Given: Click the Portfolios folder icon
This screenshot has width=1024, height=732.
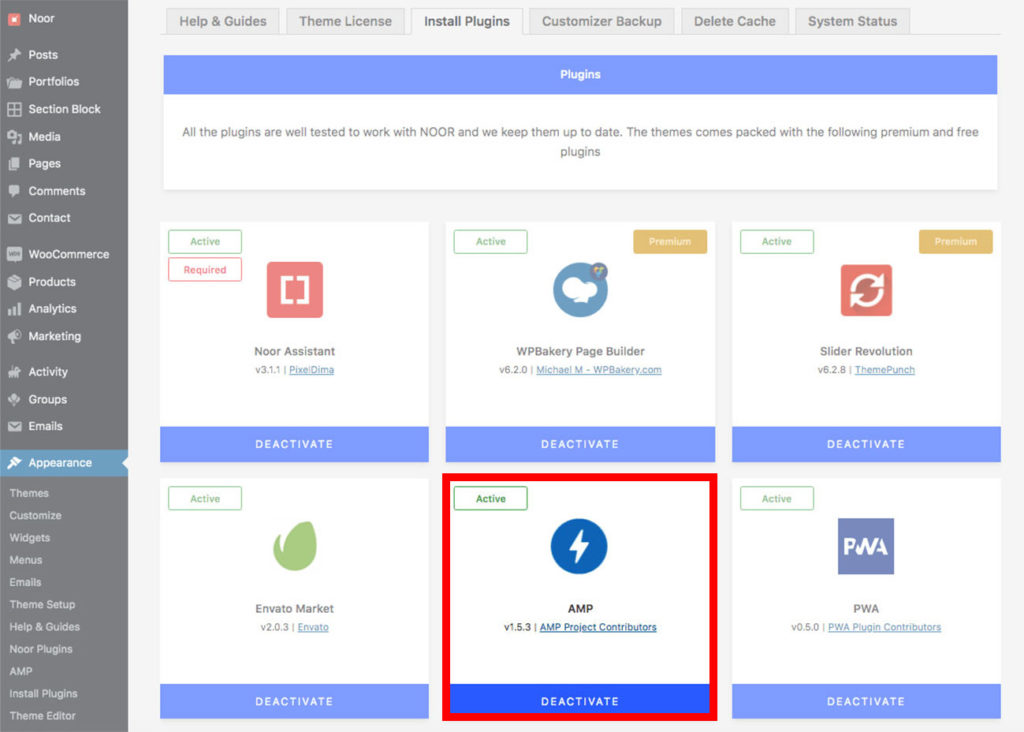Looking at the screenshot, I should click(x=14, y=82).
